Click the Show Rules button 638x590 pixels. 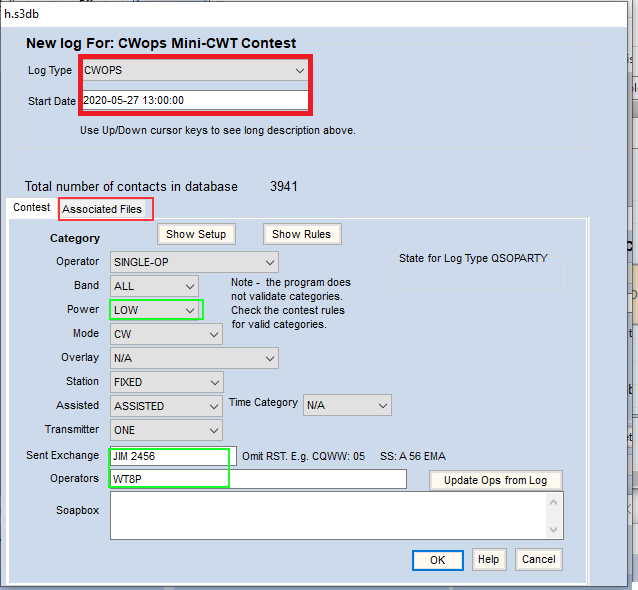[x=303, y=234]
